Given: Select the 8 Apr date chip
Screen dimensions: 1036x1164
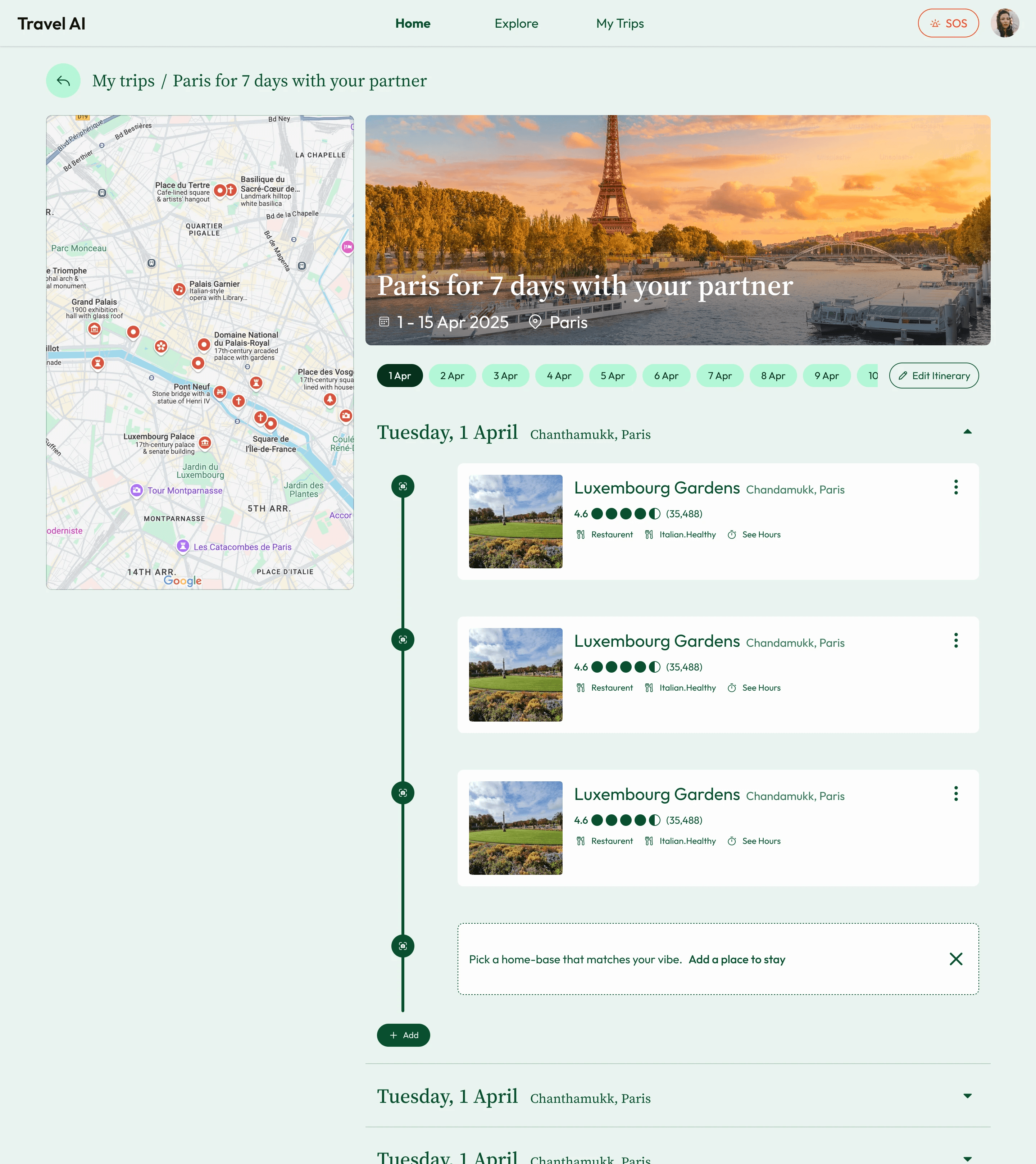Looking at the screenshot, I should coord(773,376).
